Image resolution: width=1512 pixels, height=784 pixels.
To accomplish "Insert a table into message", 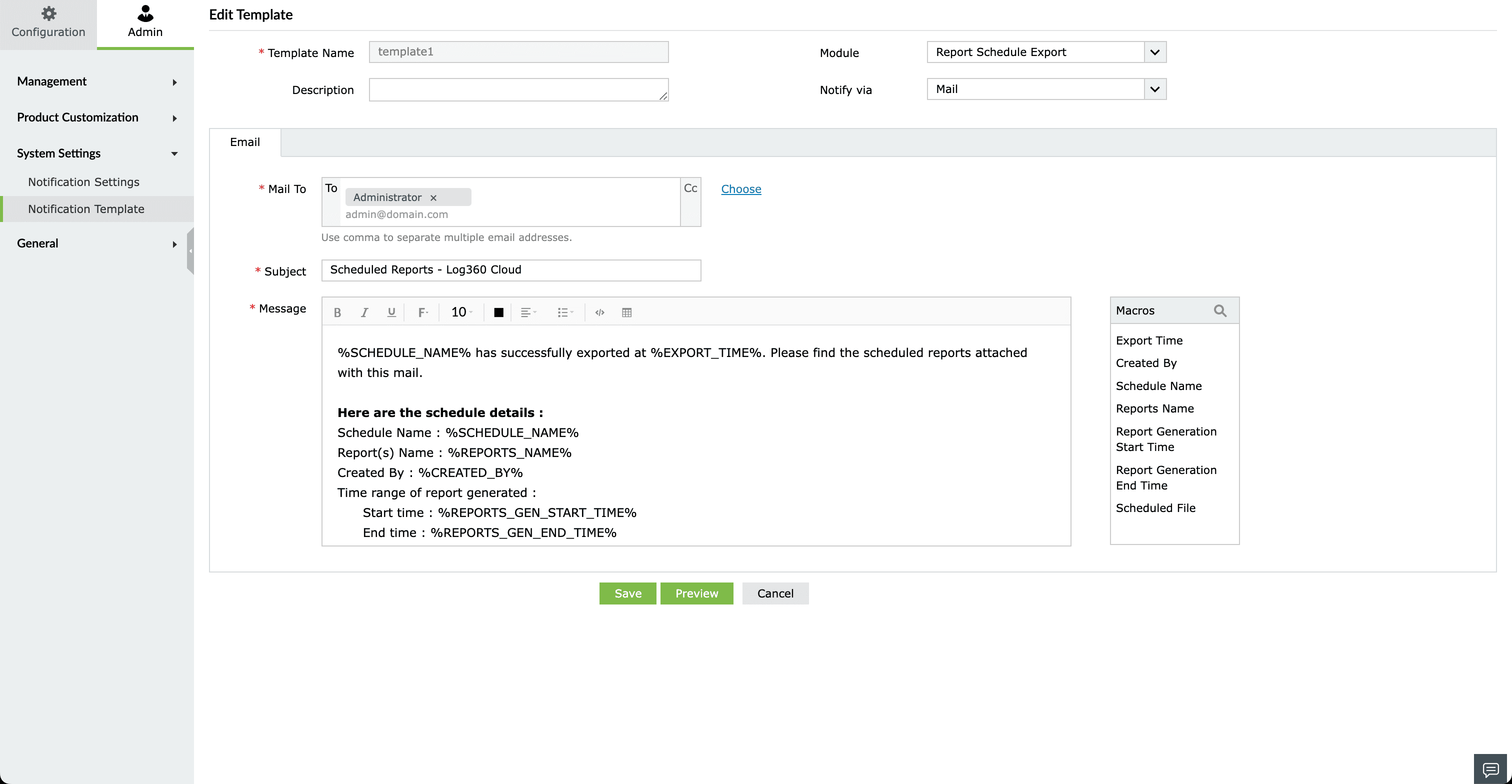I will pyautogui.click(x=626, y=313).
